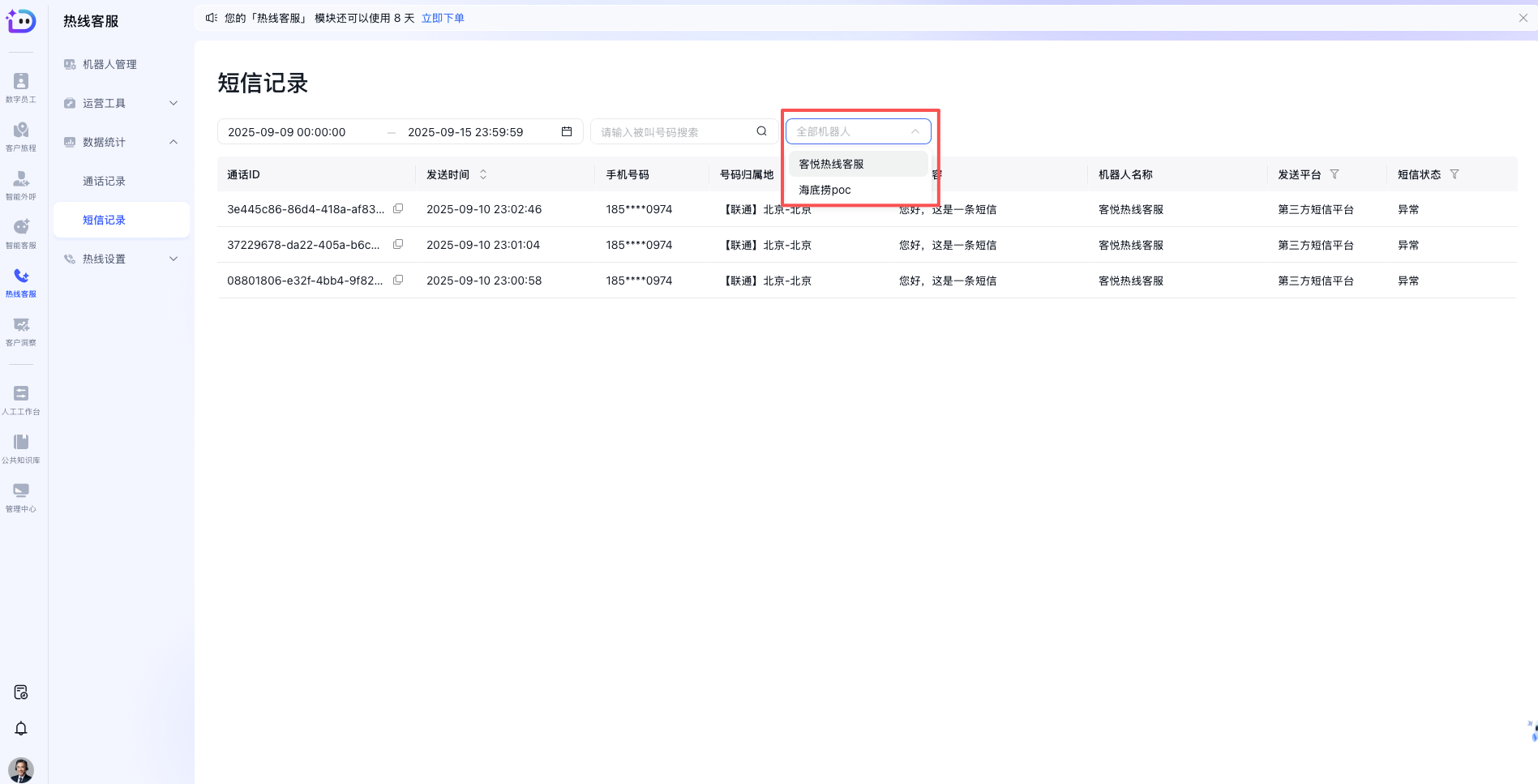This screenshot has height=784, width=1538.
Task: Filter by 短信状态 column
Action: pyautogui.click(x=1454, y=174)
